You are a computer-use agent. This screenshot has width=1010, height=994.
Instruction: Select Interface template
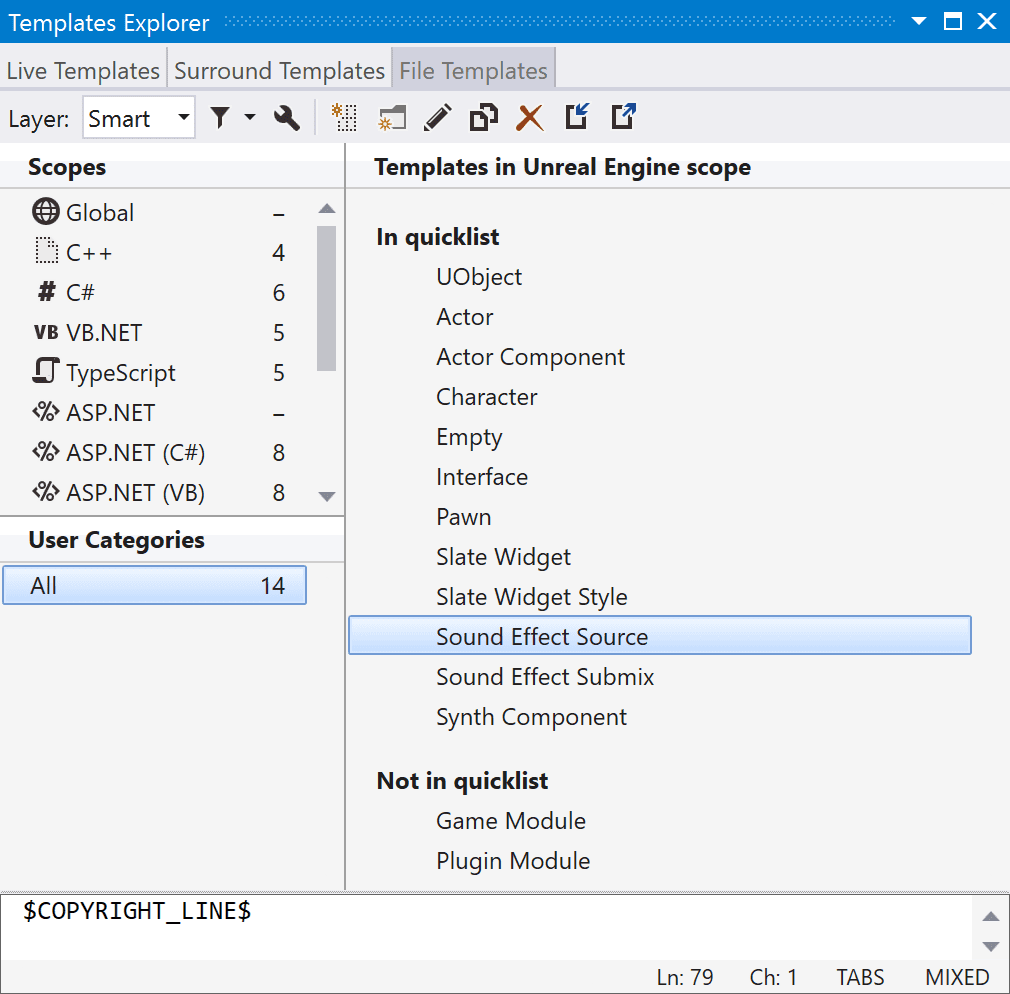[482, 477]
